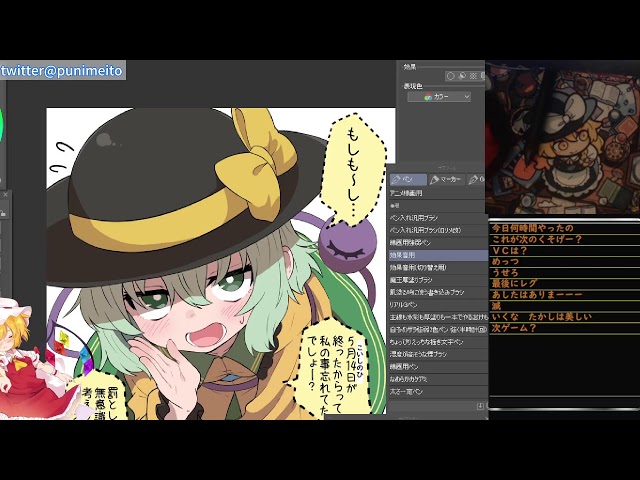Select the なめらかカケアミ brush

click(437, 379)
